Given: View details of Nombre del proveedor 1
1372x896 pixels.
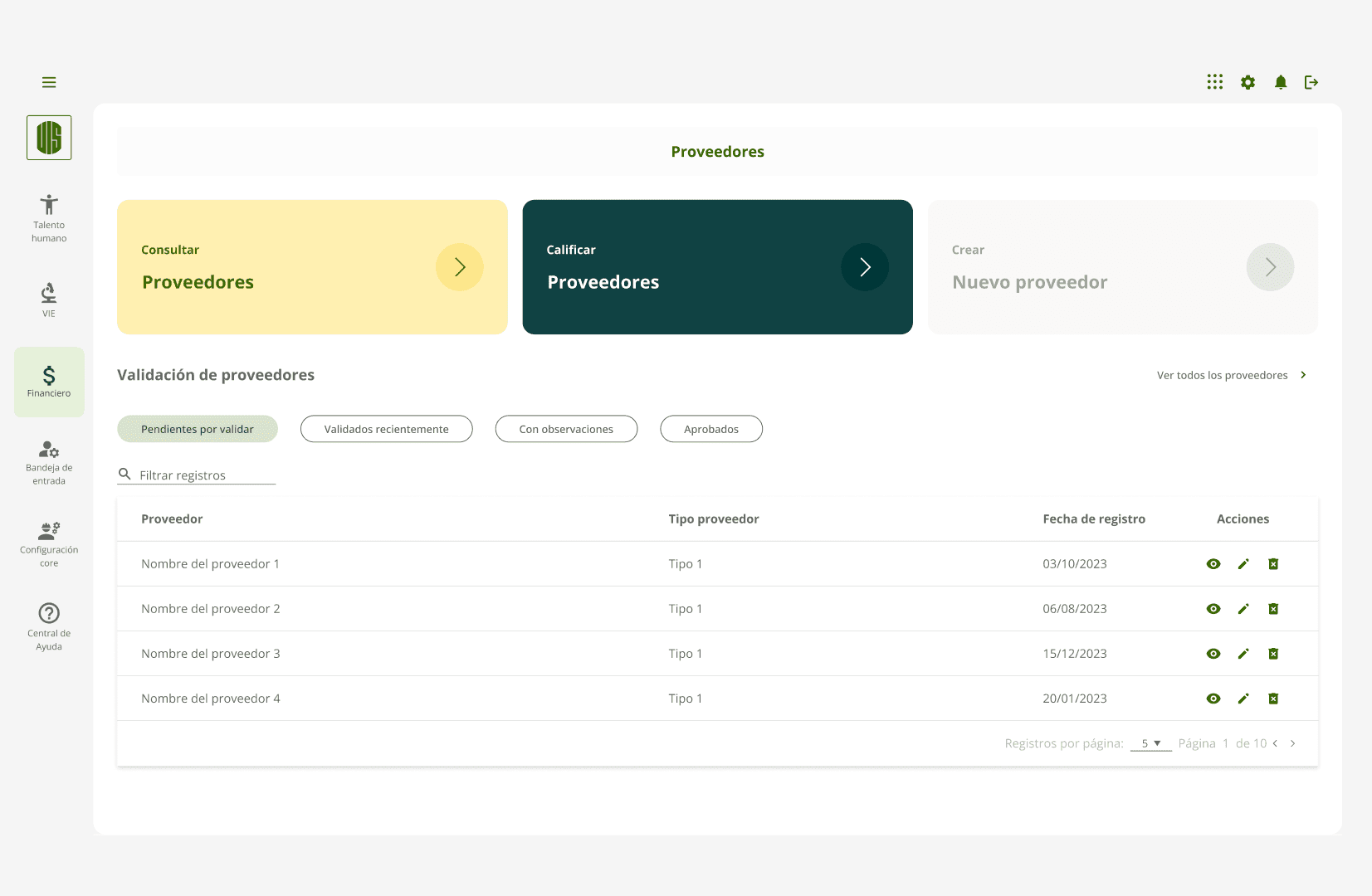Looking at the screenshot, I should pyautogui.click(x=1213, y=564).
